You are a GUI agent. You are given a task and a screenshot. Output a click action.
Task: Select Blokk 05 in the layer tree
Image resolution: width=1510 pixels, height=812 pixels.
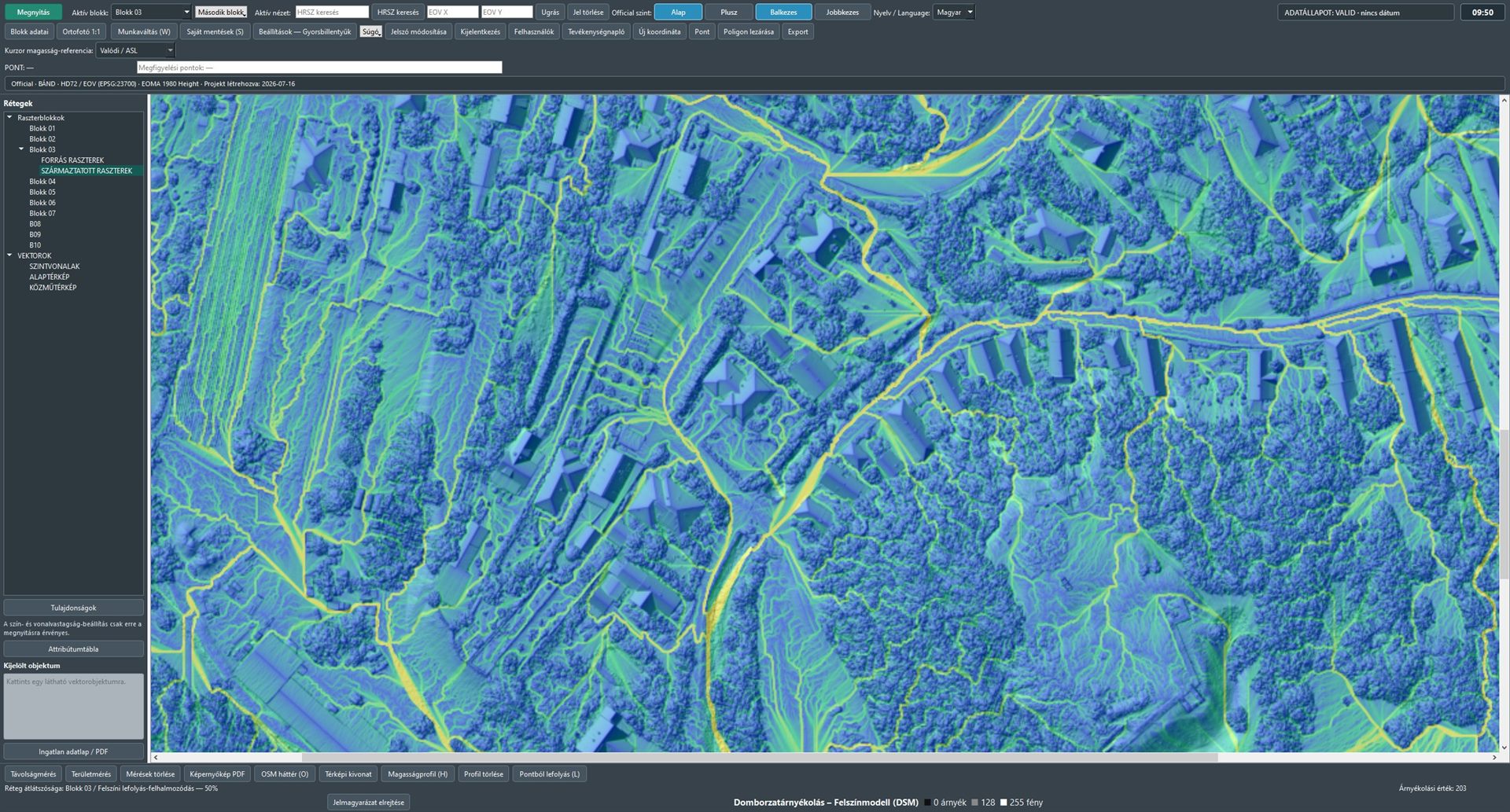42,193
